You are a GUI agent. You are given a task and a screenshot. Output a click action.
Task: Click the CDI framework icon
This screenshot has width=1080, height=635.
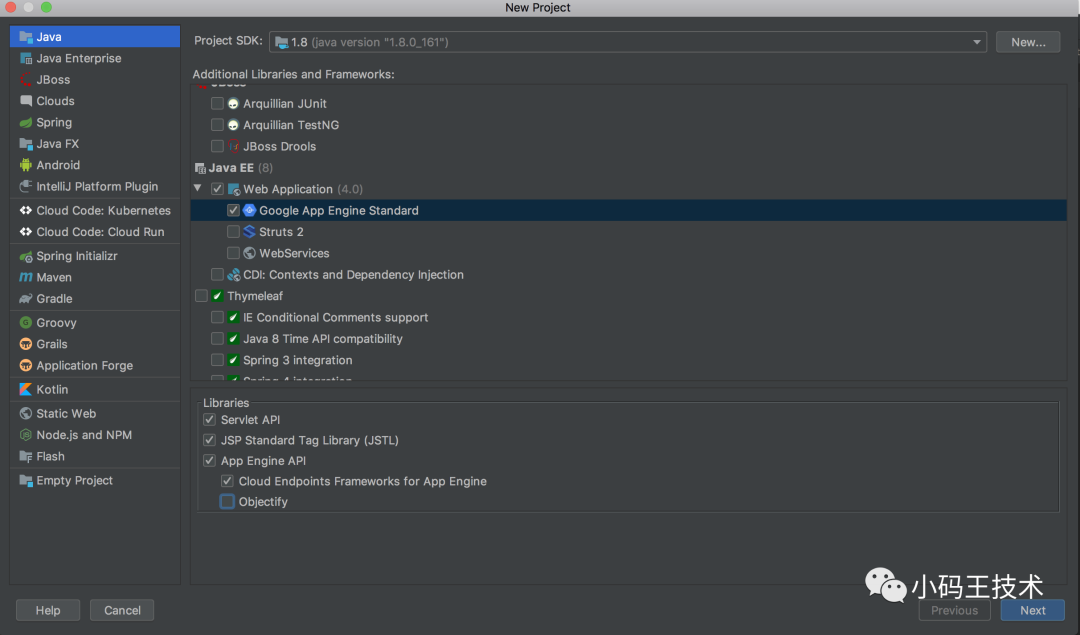click(x=233, y=274)
